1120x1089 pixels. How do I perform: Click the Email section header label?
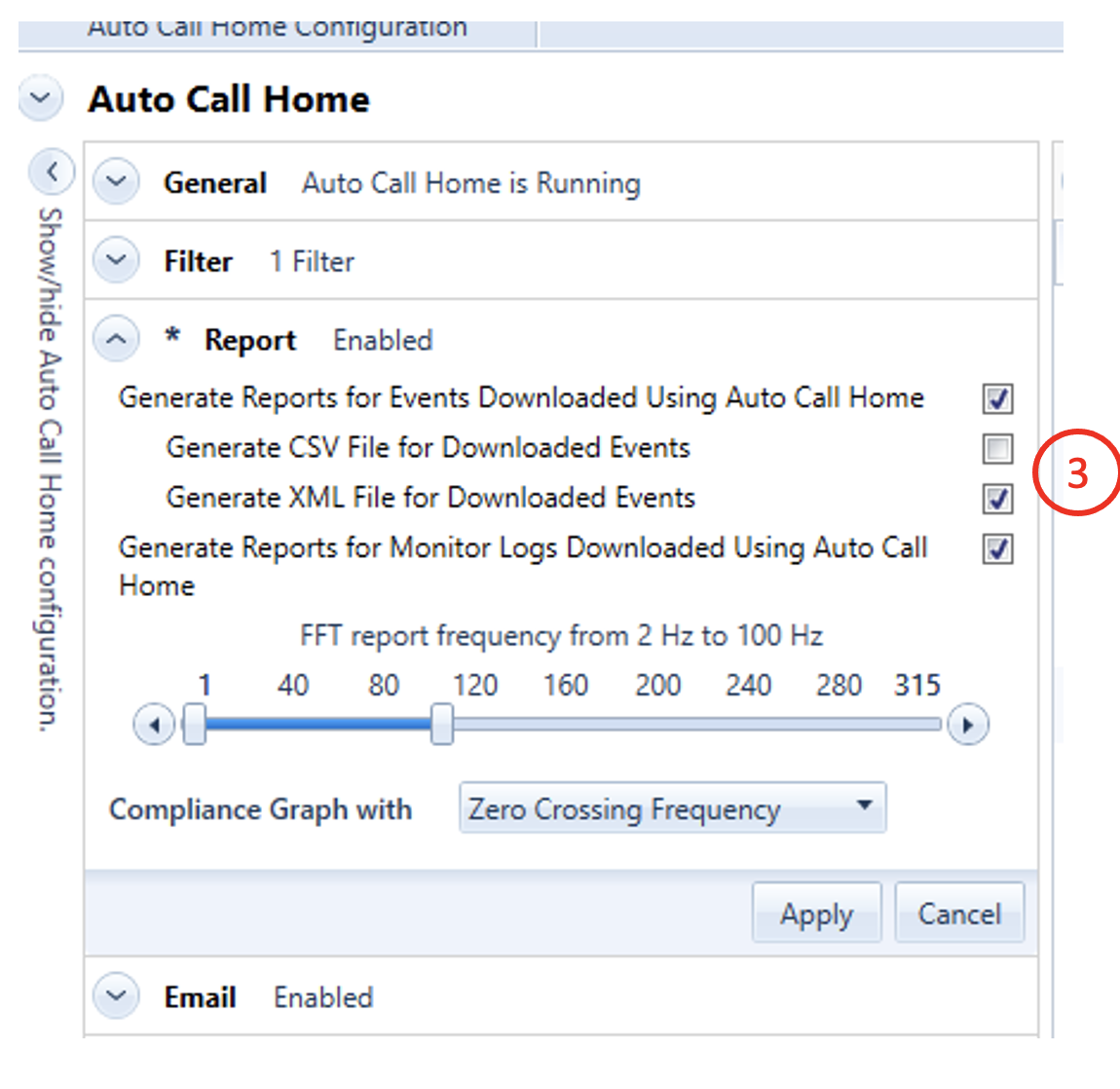201,997
